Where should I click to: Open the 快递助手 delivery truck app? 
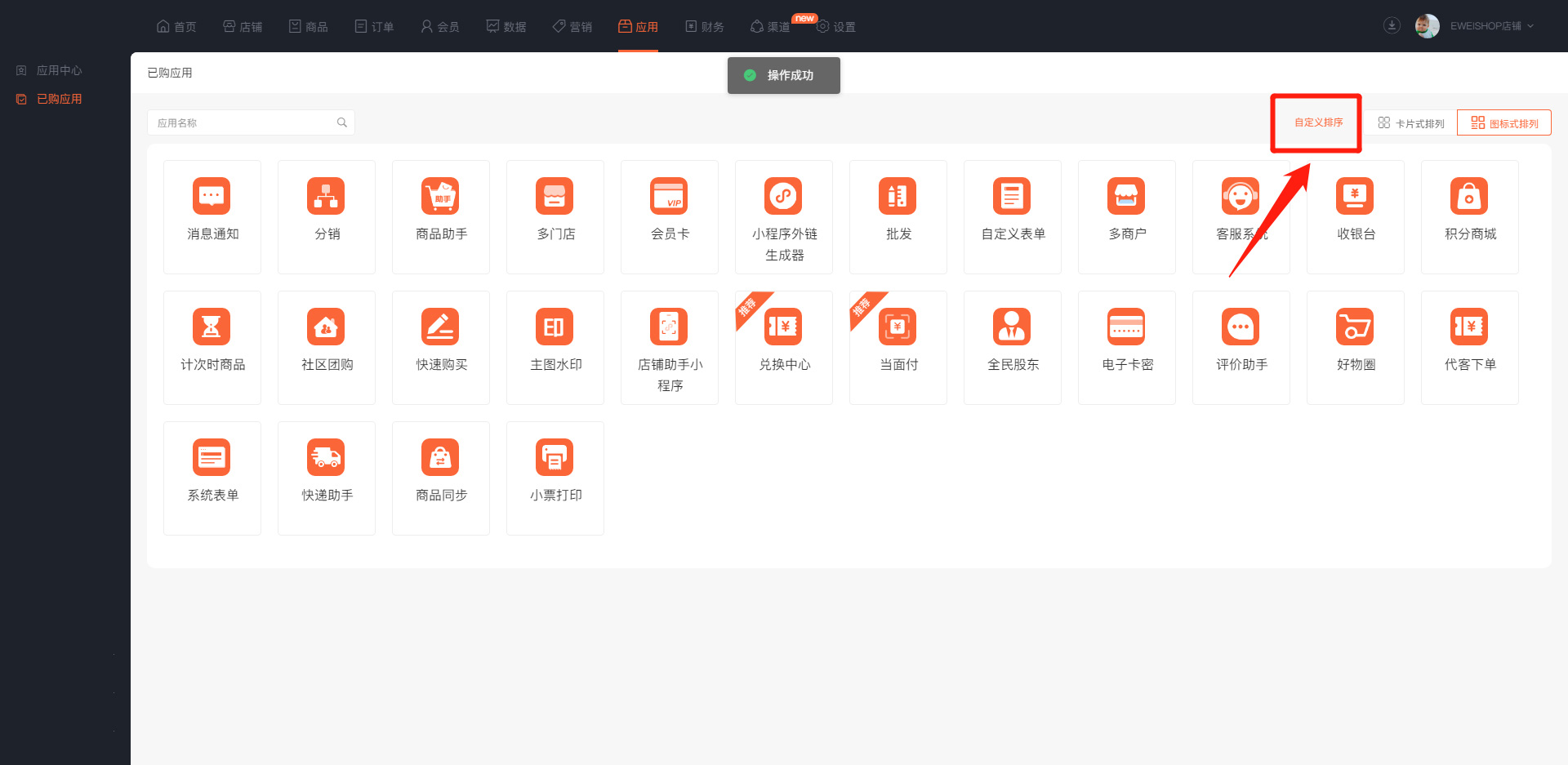pos(326,458)
